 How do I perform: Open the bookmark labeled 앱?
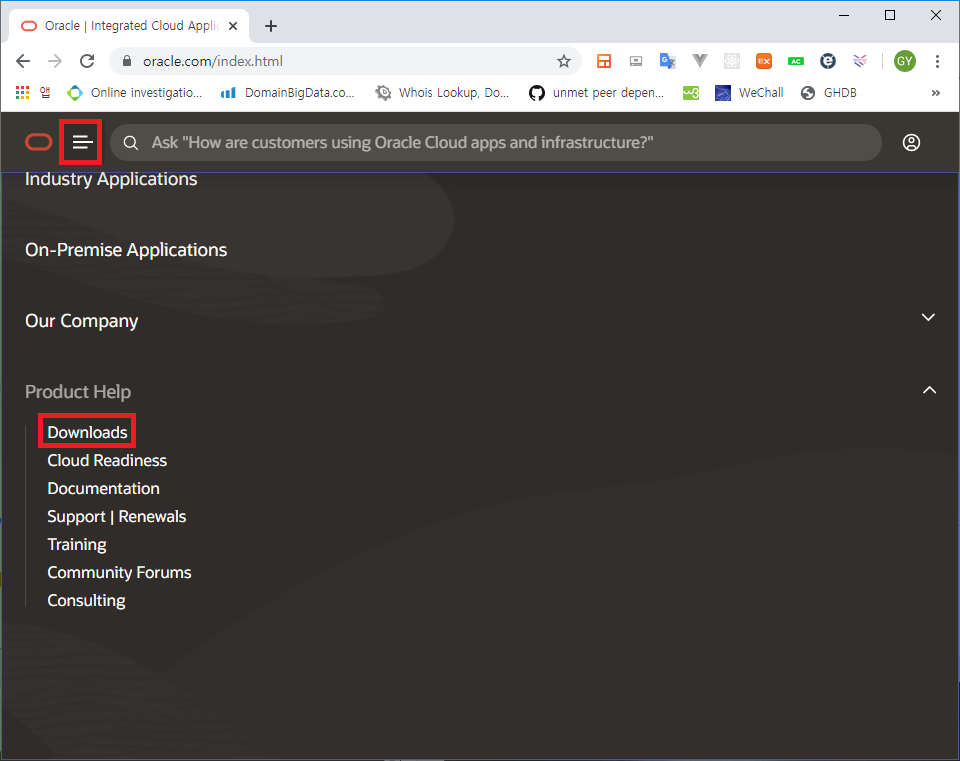(45, 92)
